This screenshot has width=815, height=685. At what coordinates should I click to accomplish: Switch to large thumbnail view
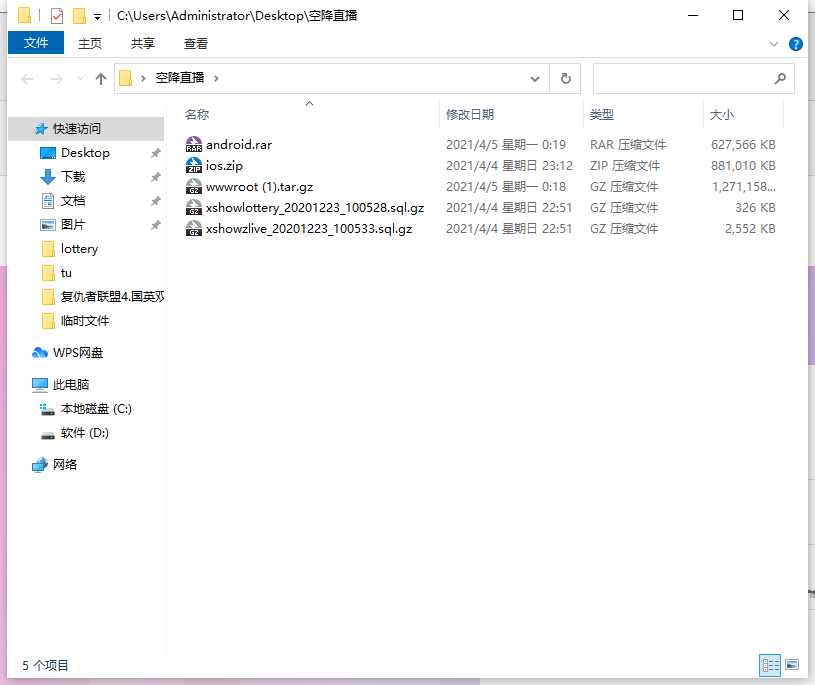tap(792, 665)
